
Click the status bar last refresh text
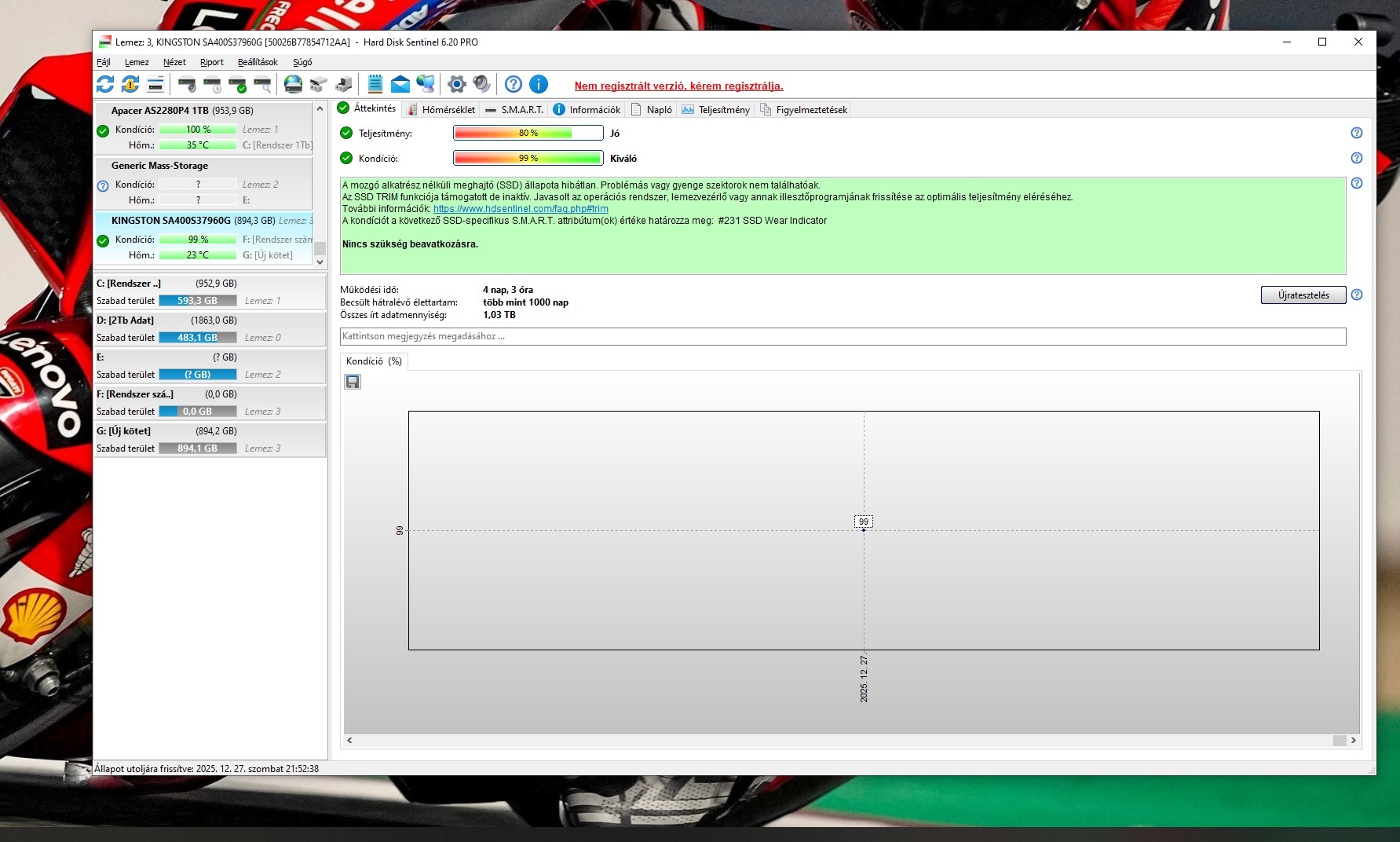(x=207, y=769)
